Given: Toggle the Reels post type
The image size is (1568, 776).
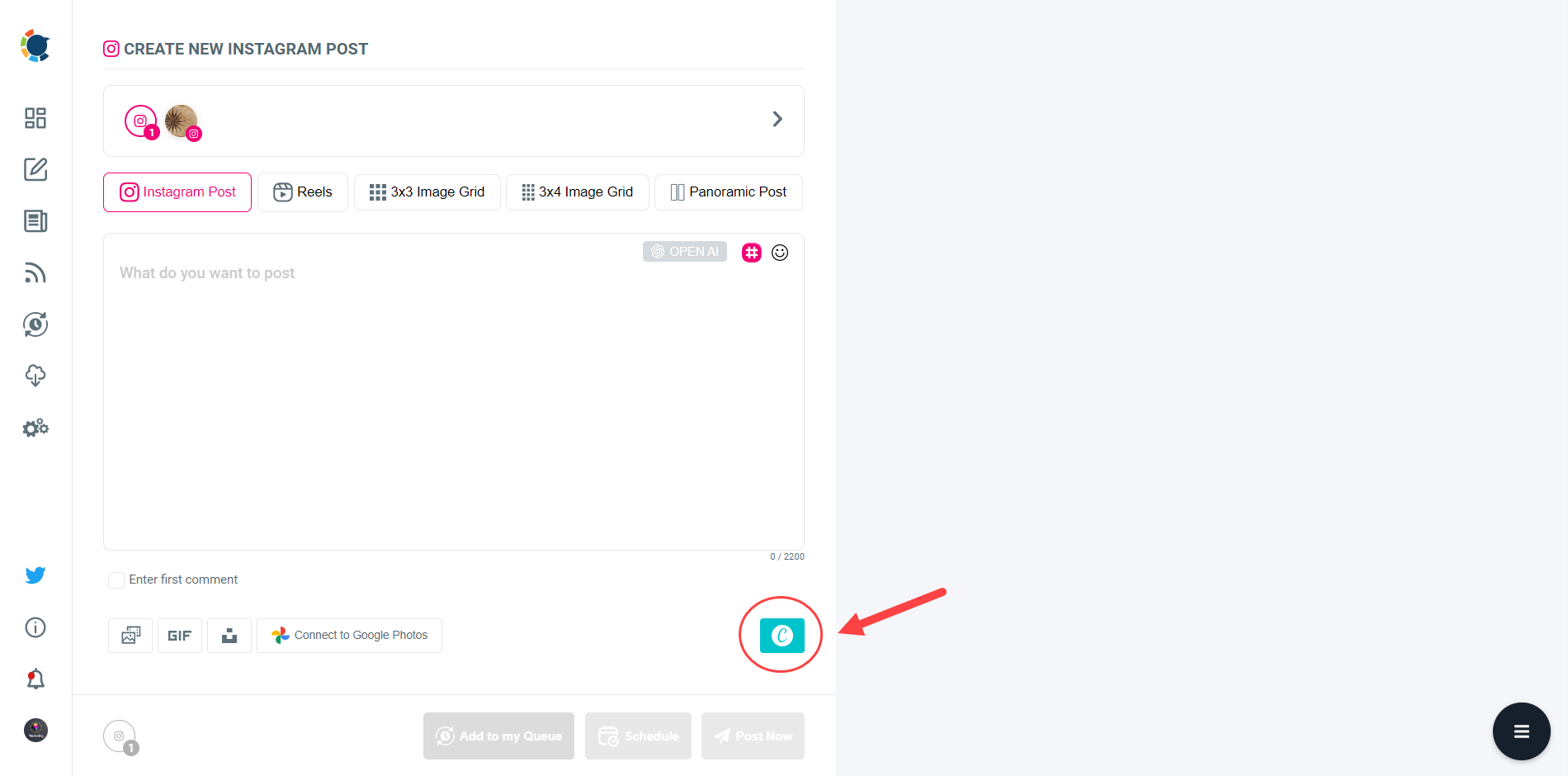Looking at the screenshot, I should coord(302,192).
